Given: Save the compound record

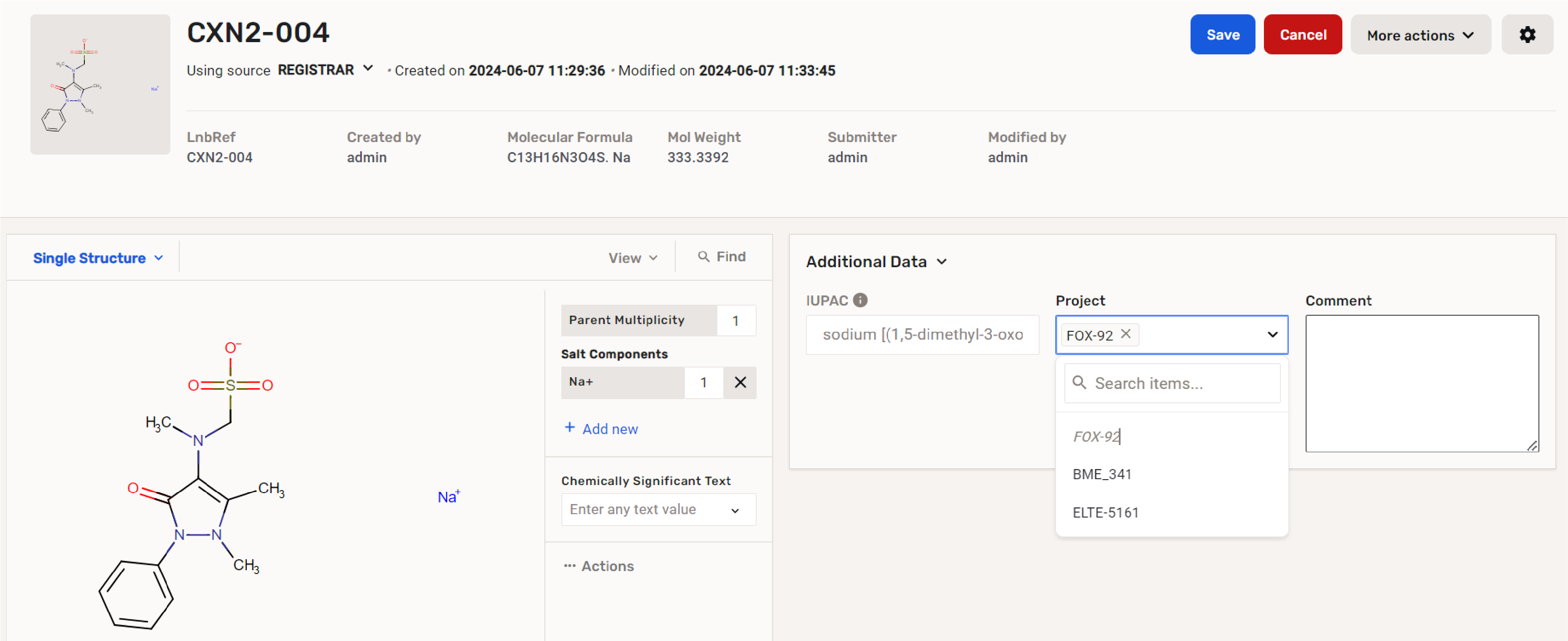Looking at the screenshot, I should tap(1222, 35).
